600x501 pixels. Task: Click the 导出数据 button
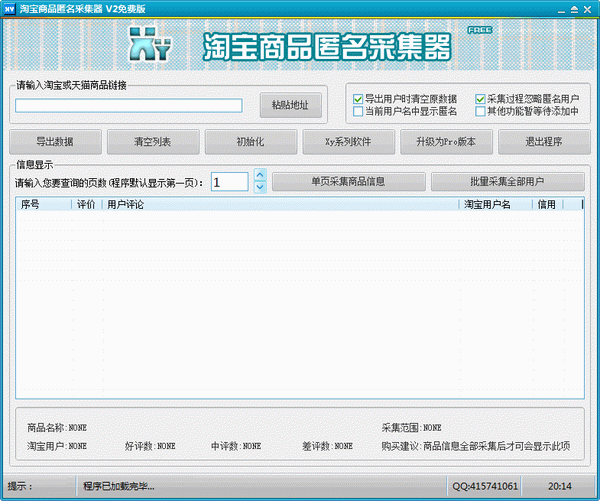click(55, 142)
